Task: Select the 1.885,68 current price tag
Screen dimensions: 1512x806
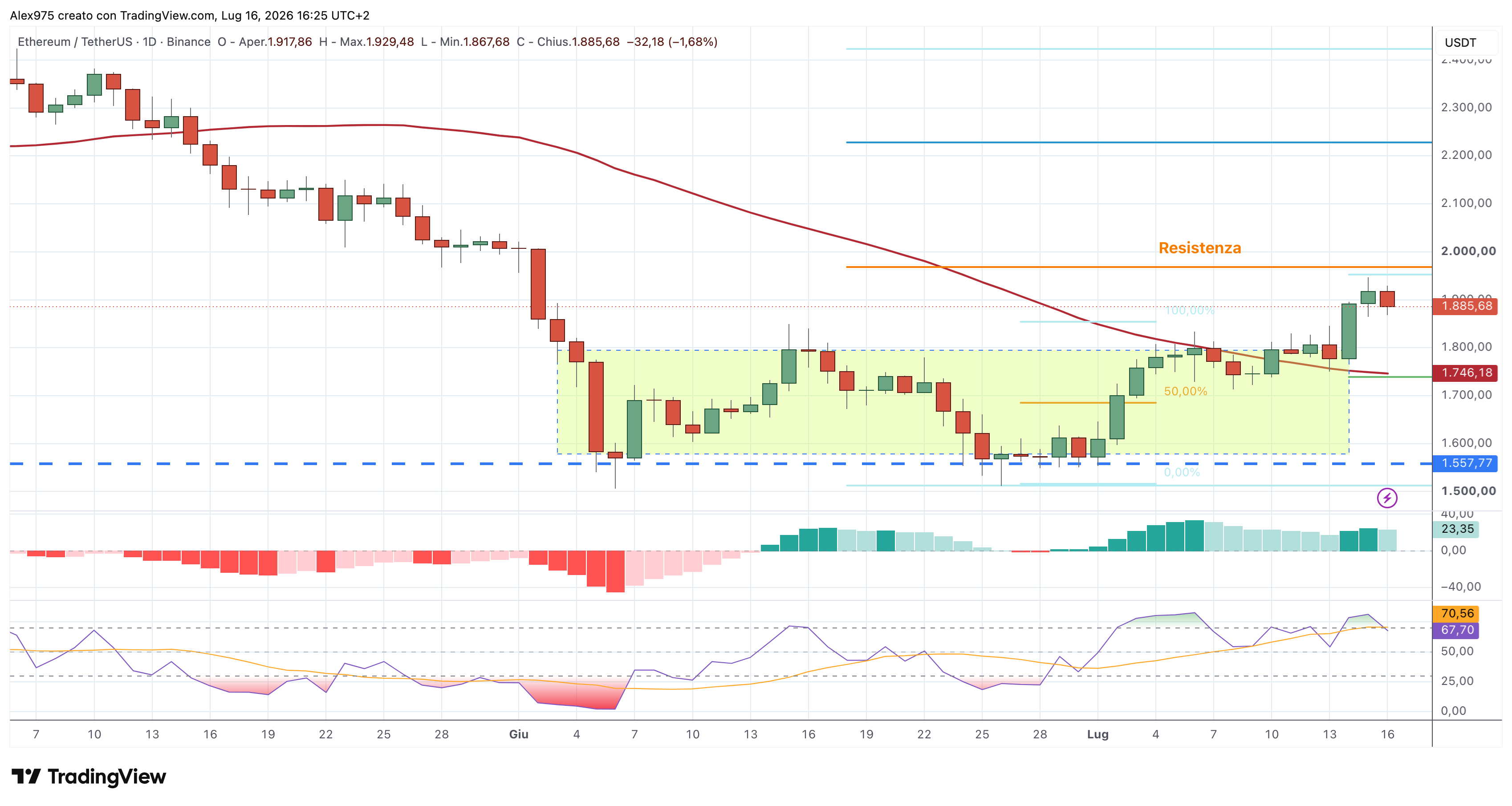Action: [x=1465, y=306]
